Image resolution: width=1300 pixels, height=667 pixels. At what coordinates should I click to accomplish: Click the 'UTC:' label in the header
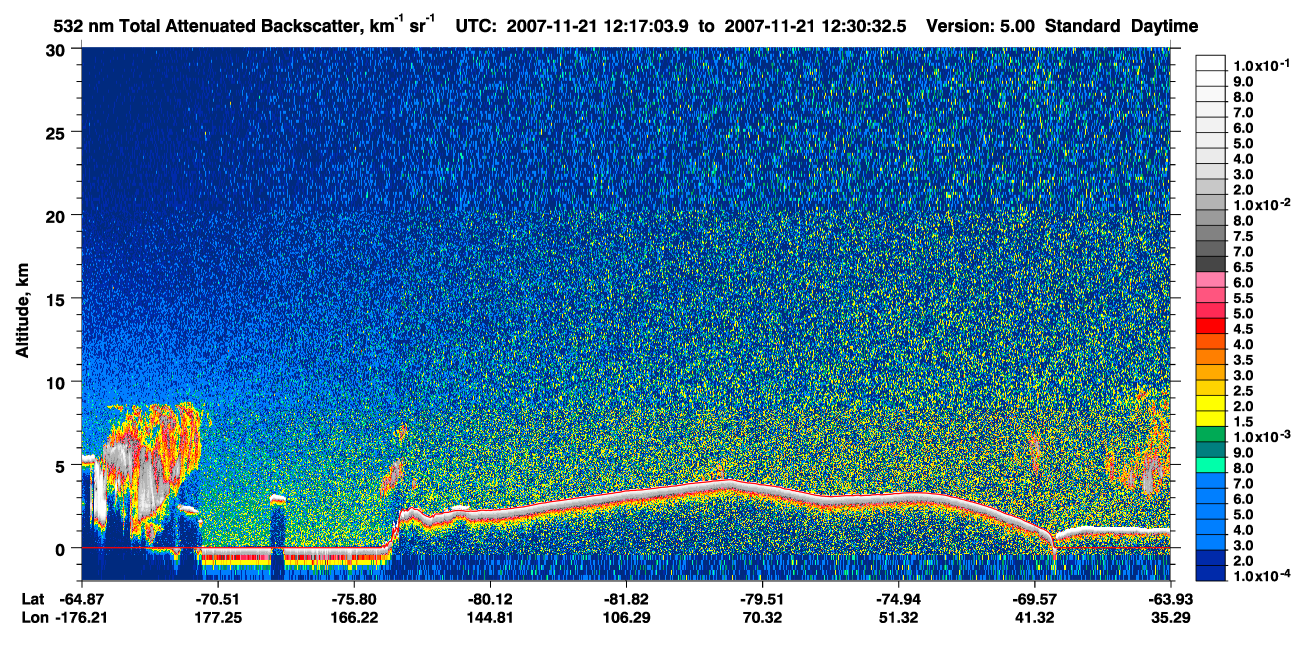(x=476, y=25)
